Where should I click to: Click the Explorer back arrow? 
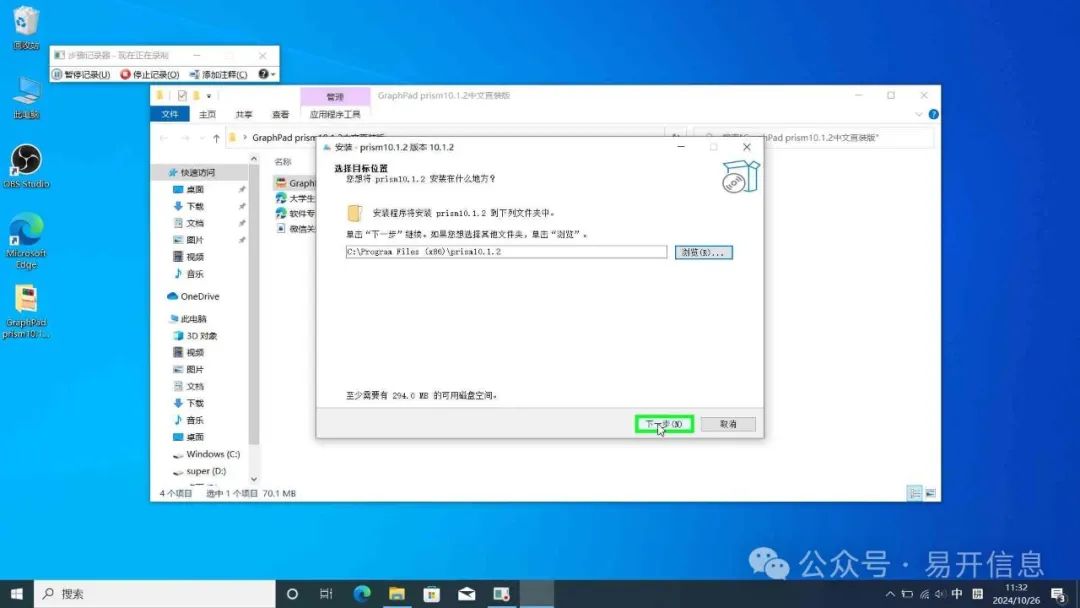(x=164, y=138)
